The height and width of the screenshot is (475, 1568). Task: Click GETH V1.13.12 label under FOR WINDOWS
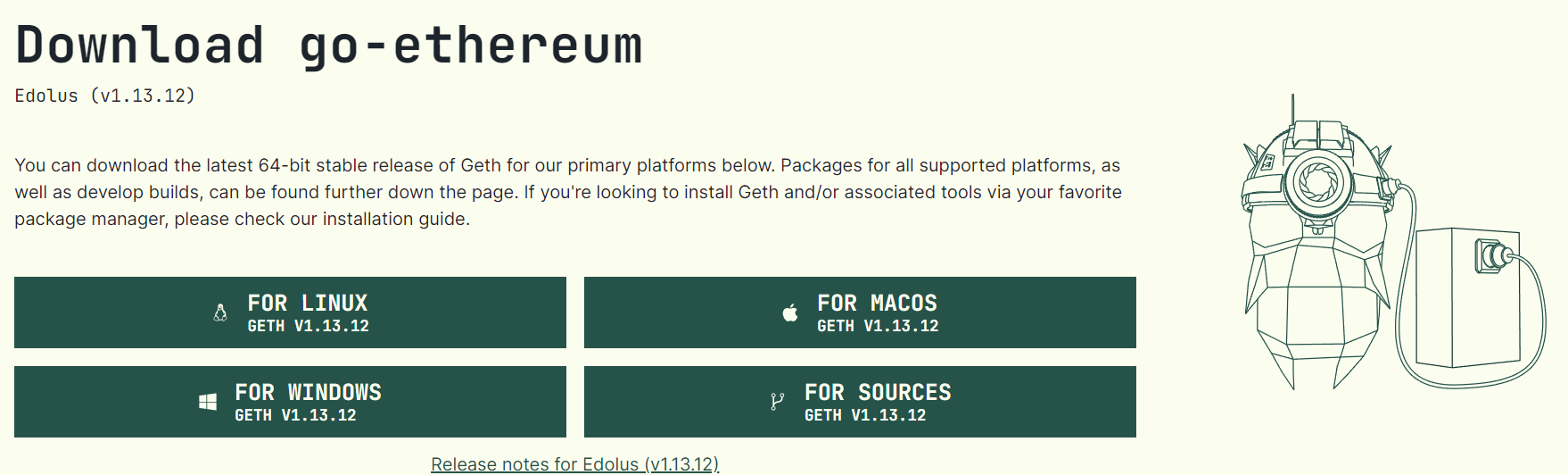point(295,415)
